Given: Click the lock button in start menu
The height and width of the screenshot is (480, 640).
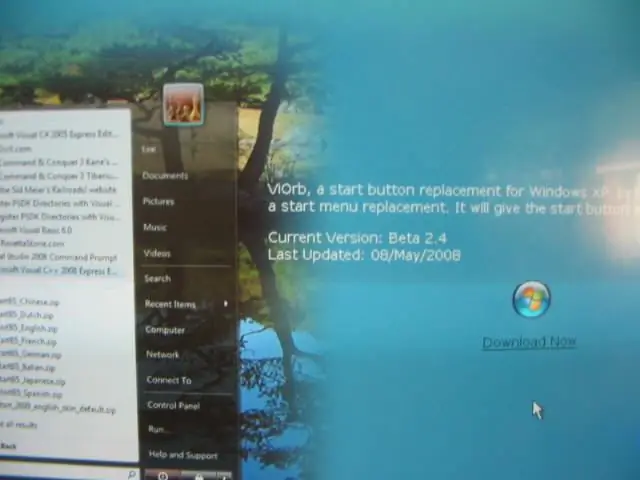Looking at the screenshot, I should (199, 476).
